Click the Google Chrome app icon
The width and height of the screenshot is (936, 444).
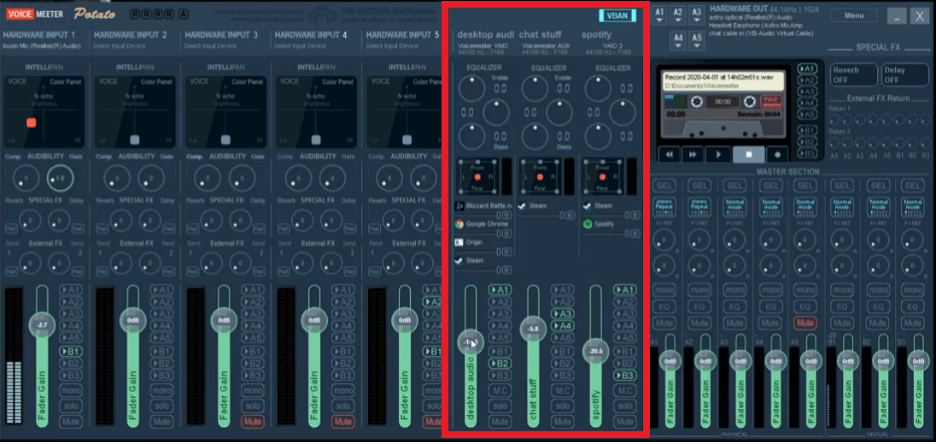click(460, 224)
